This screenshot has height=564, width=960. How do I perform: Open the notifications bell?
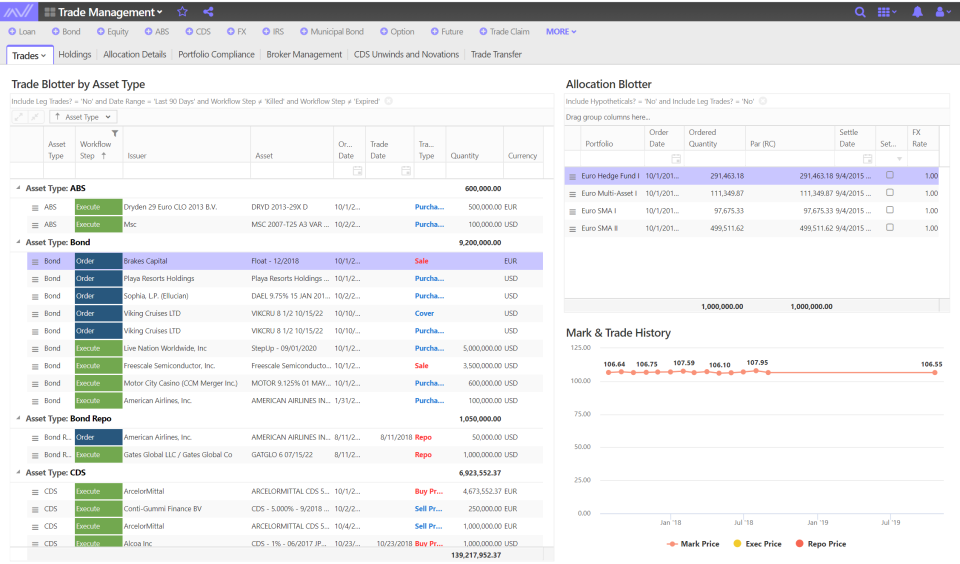[x=917, y=12]
